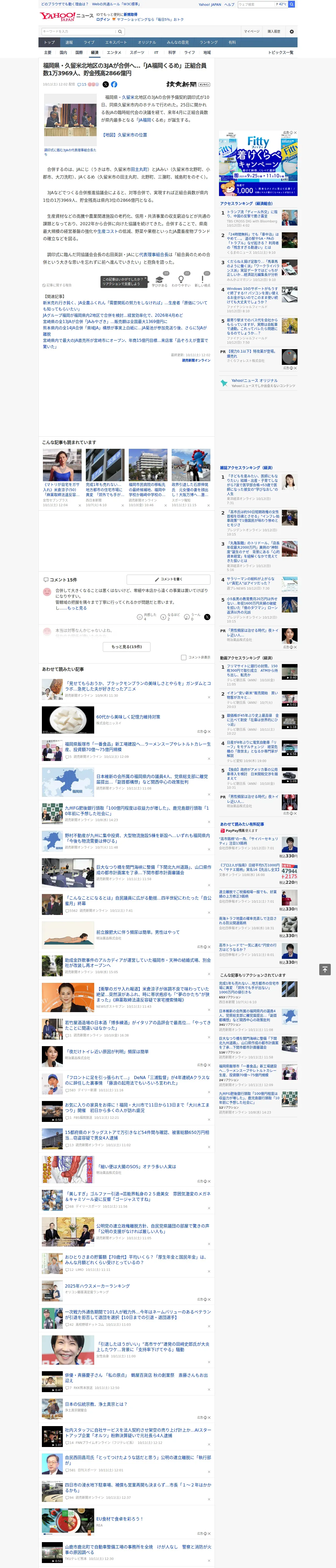The image size is (336, 1568).
Task: Tick the コメント非表示 checkbox
Action: click(183, 658)
